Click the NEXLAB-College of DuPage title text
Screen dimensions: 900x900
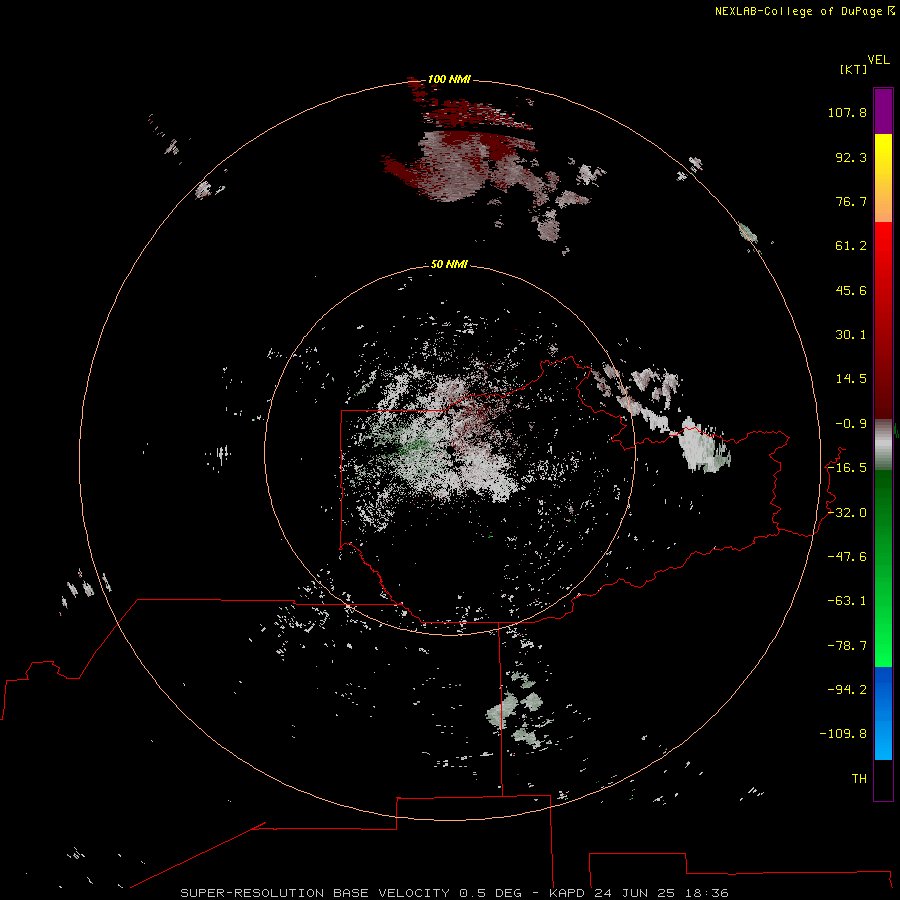798,11
